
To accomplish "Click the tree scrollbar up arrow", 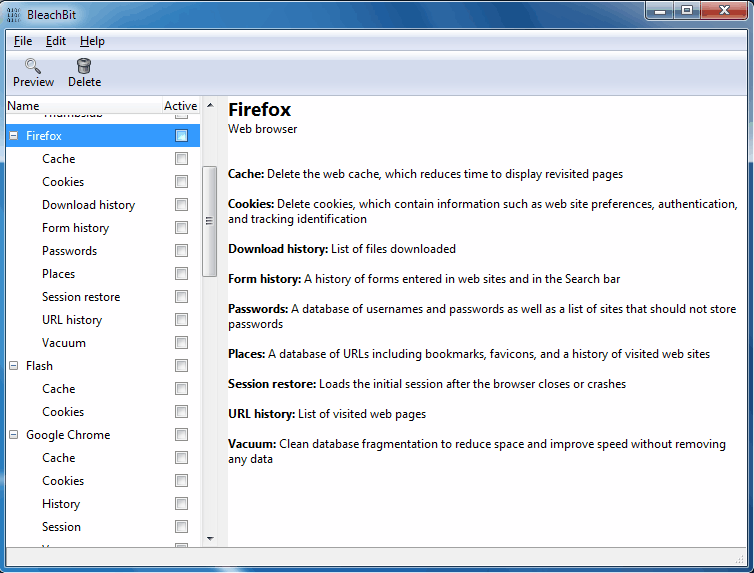I will (x=210, y=105).
